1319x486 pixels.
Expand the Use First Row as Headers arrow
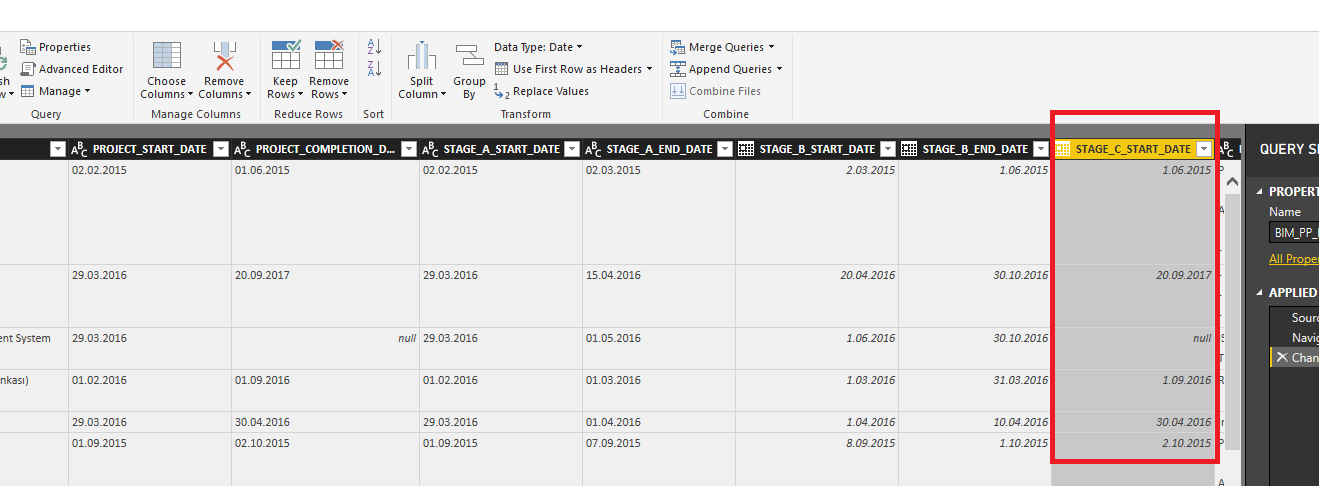(x=649, y=69)
